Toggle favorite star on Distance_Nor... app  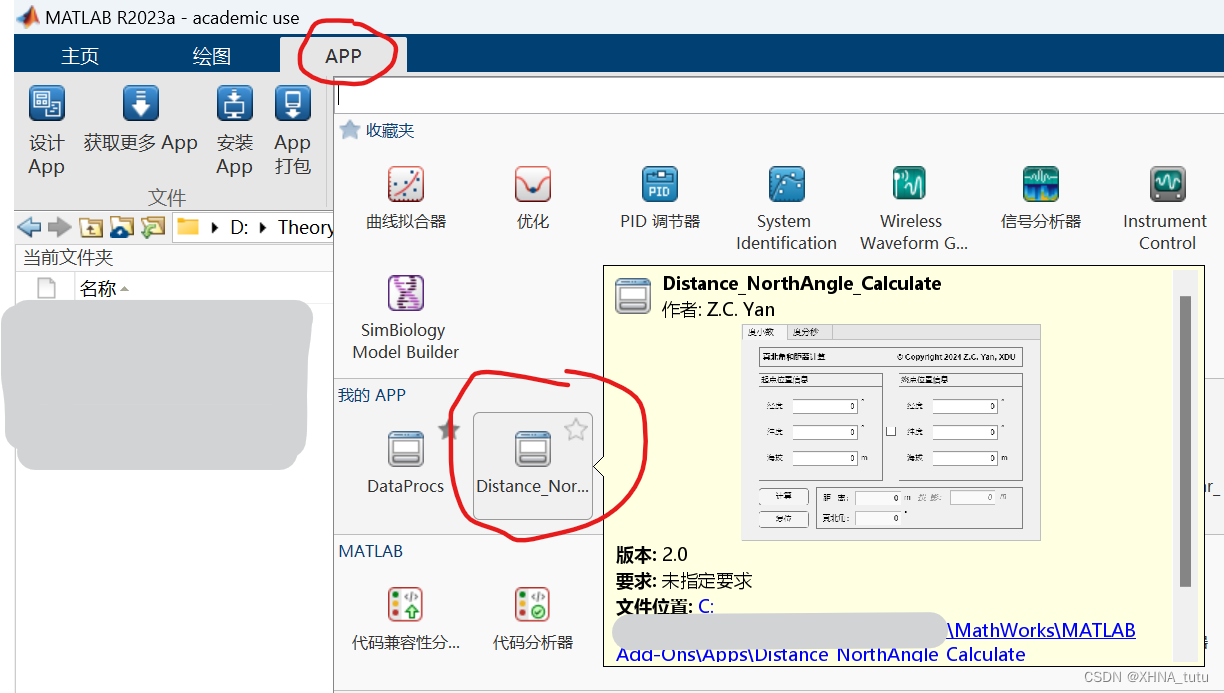pos(576,430)
